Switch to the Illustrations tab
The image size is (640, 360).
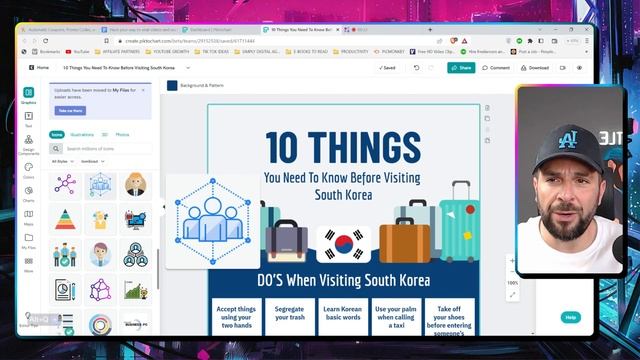82,135
